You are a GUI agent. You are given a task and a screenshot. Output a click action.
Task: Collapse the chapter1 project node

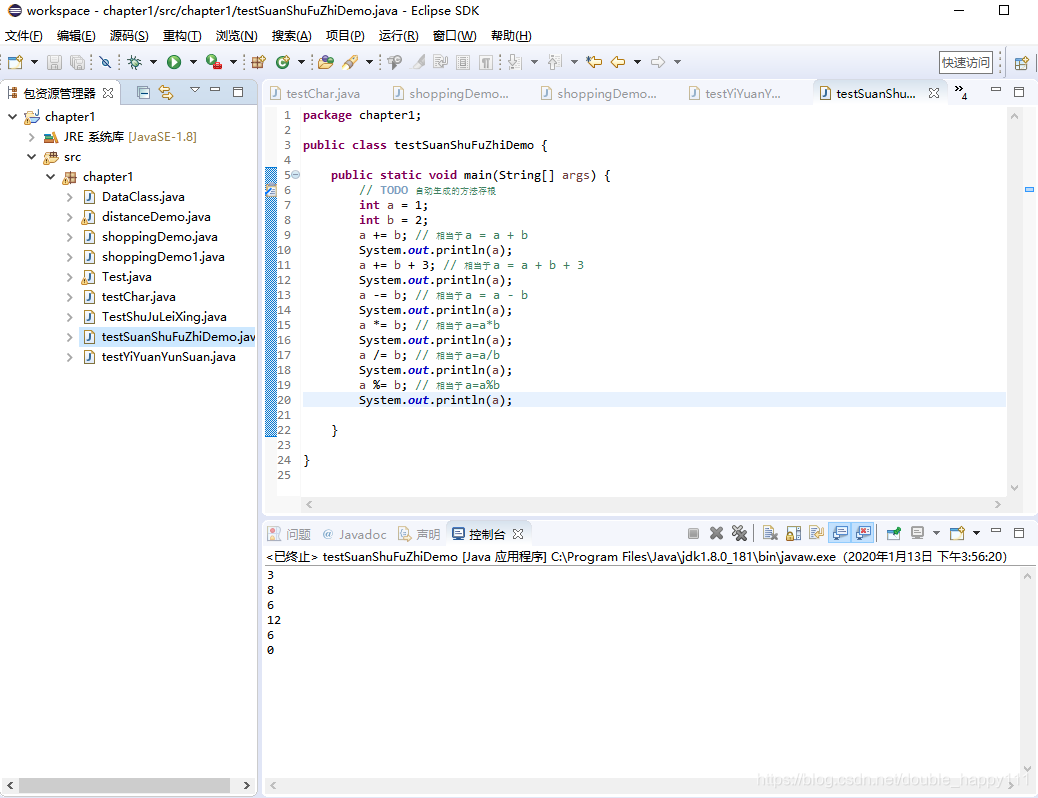pyautogui.click(x=13, y=117)
